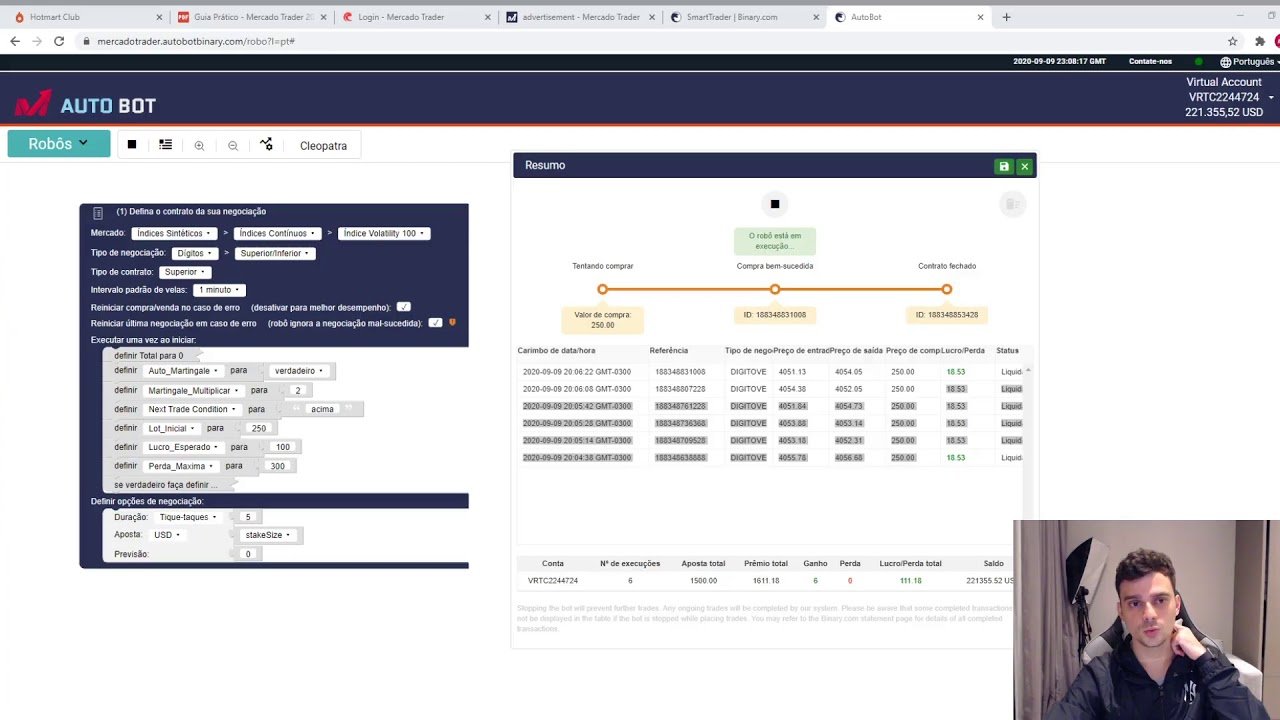This screenshot has width=1280, height=720.
Task: Click the rearrange blocks icon in toolbar
Action: [266, 145]
